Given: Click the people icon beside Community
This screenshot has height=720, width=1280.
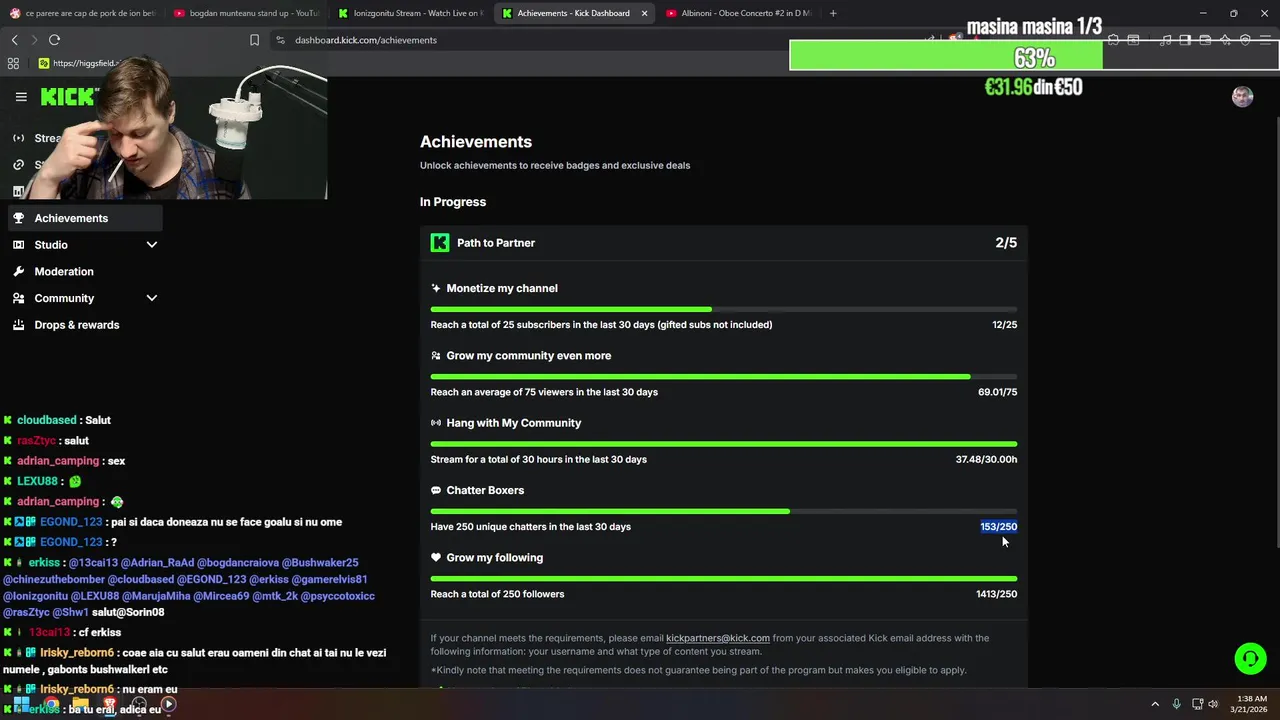Looking at the screenshot, I should coord(18,298).
